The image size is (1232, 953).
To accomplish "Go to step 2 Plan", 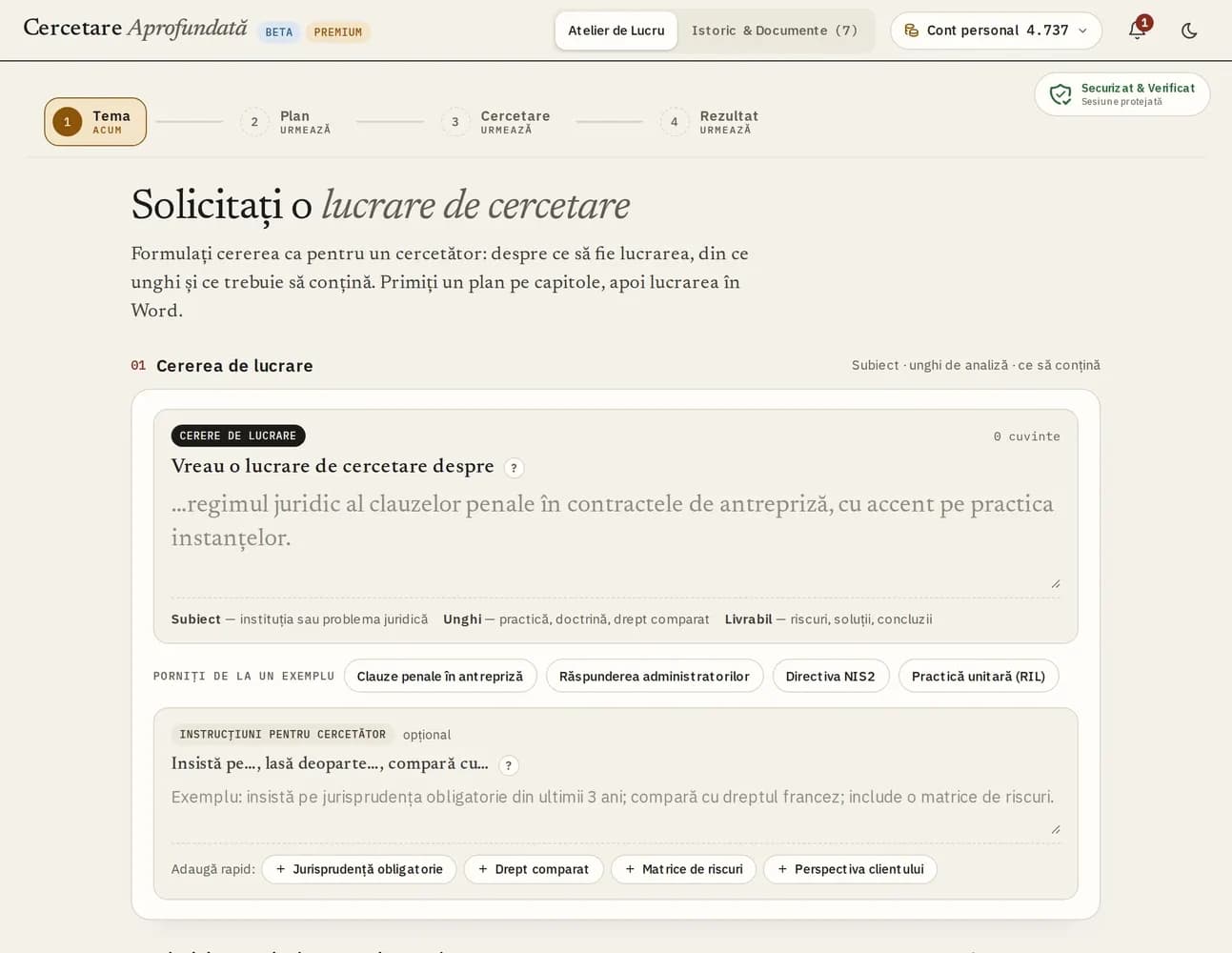I will coord(286,122).
